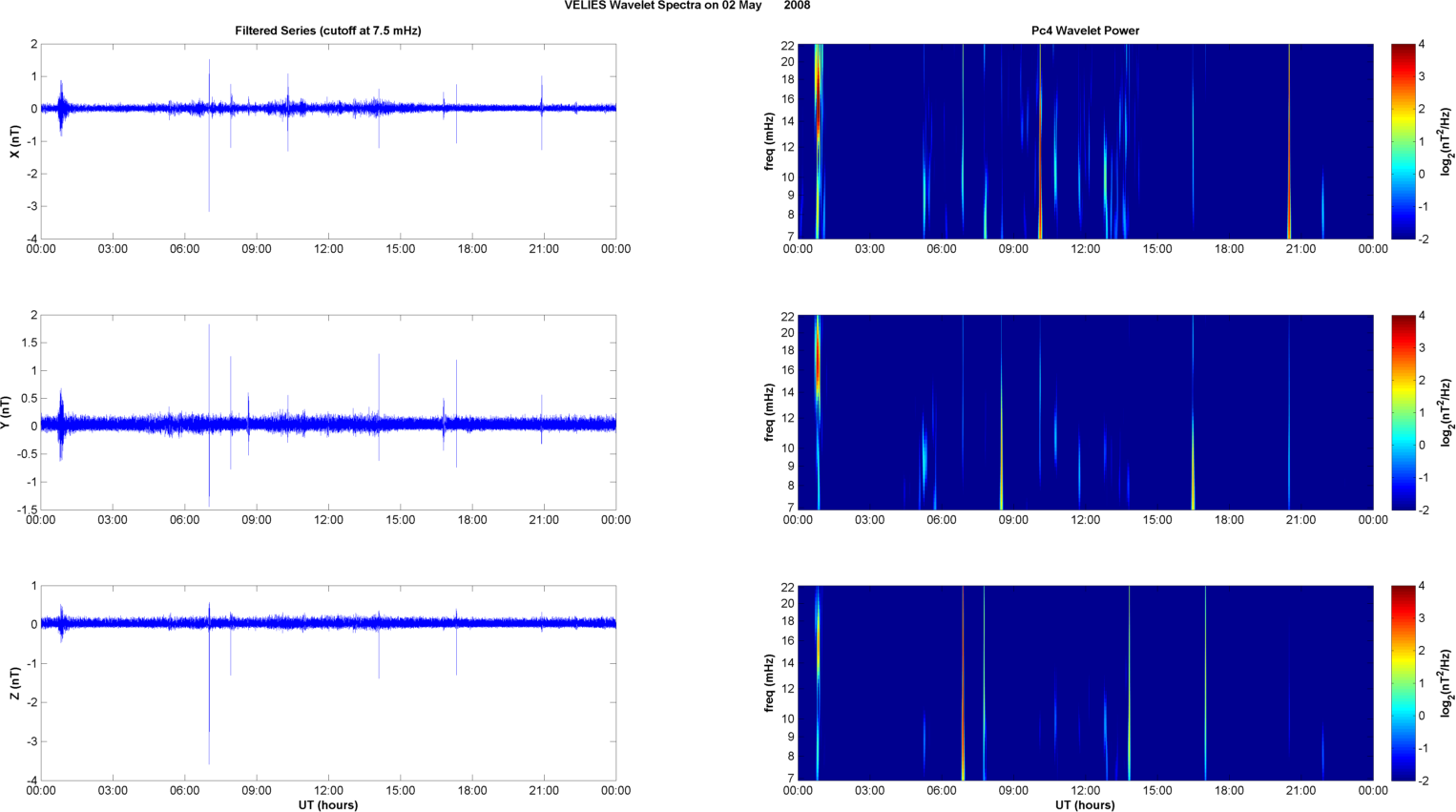Image resolution: width=1456 pixels, height=812 pixels.
Task: Click freq (mHz) label of top spectrogram
Action: coord(769,141)
